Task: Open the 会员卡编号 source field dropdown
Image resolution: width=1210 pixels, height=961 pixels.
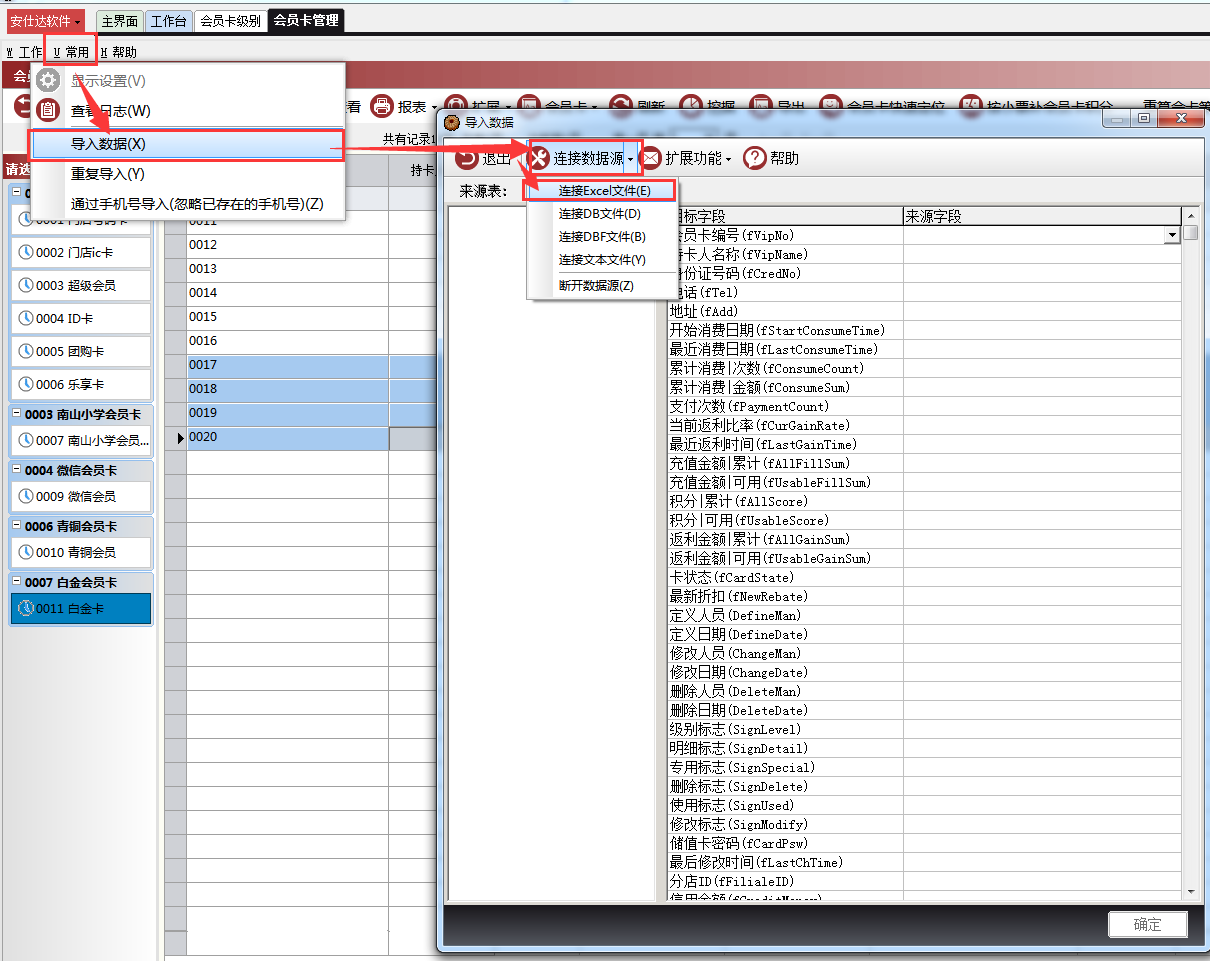Action: point(1172,235)
